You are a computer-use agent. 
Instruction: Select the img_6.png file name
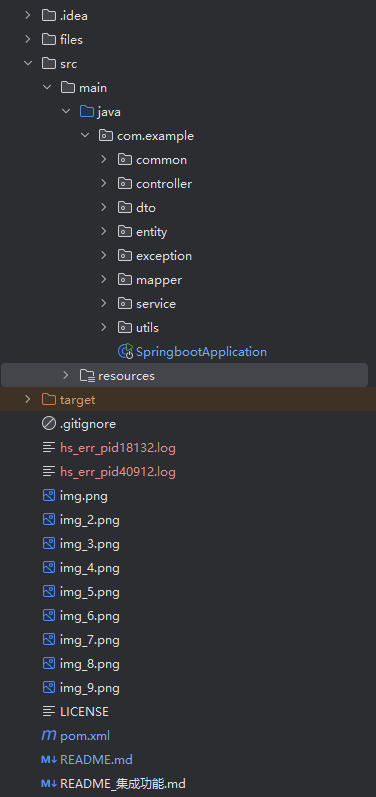click(90, 616)
